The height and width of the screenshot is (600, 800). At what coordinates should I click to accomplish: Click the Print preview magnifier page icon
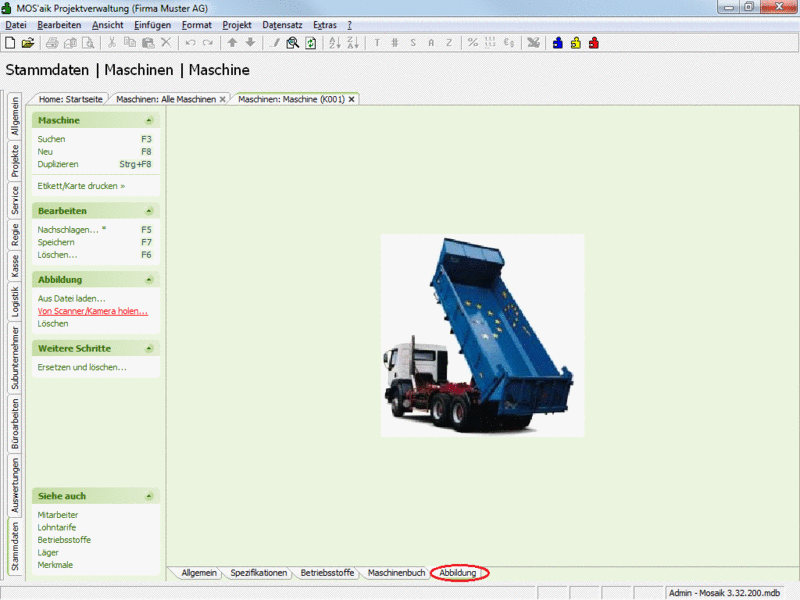pyautogui.click(x=88, y=43)
